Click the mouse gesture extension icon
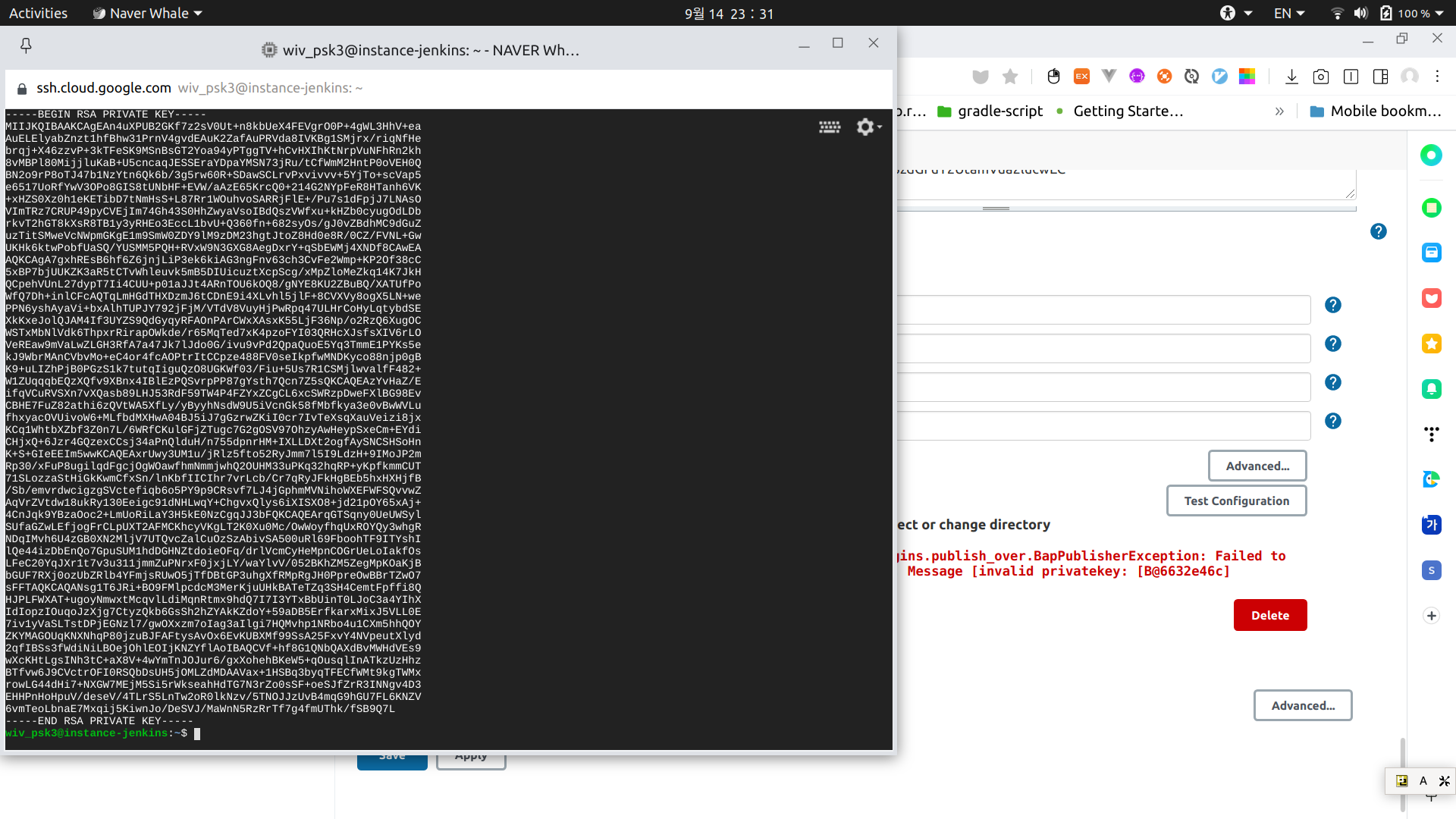This screenshot has width=1456, height=819. (x=1053, y=77)
